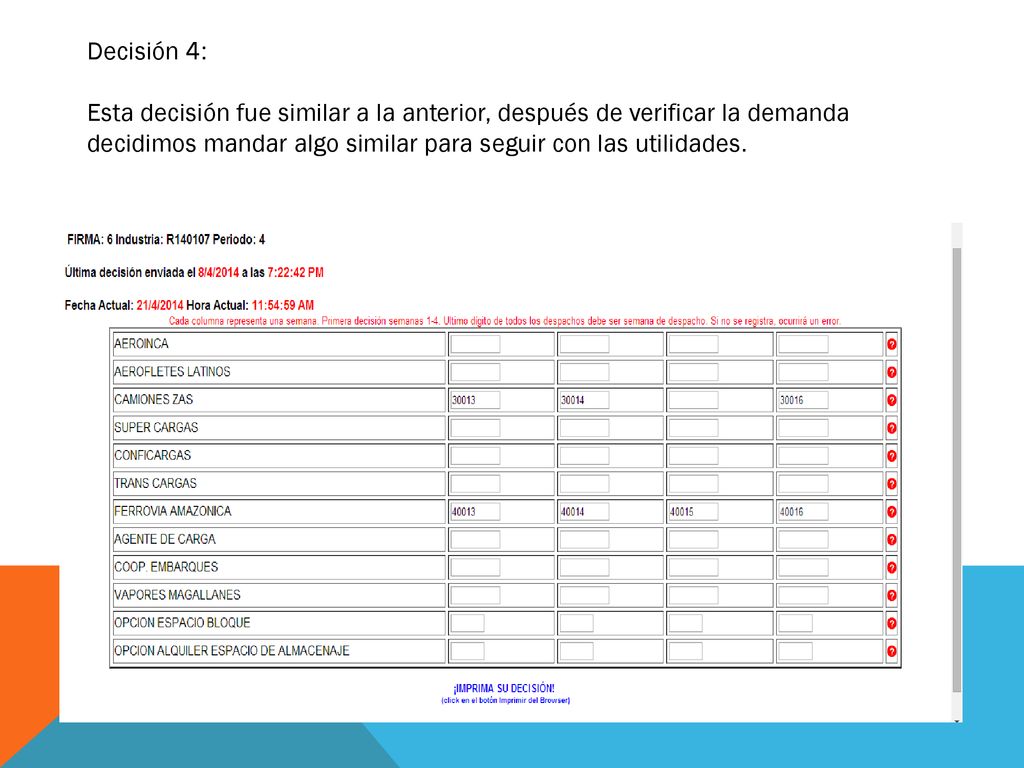Screen dimensions: 1024x768
Task: Open help icon for SUPER CARGAS row
Action: [x=891, y=428]
